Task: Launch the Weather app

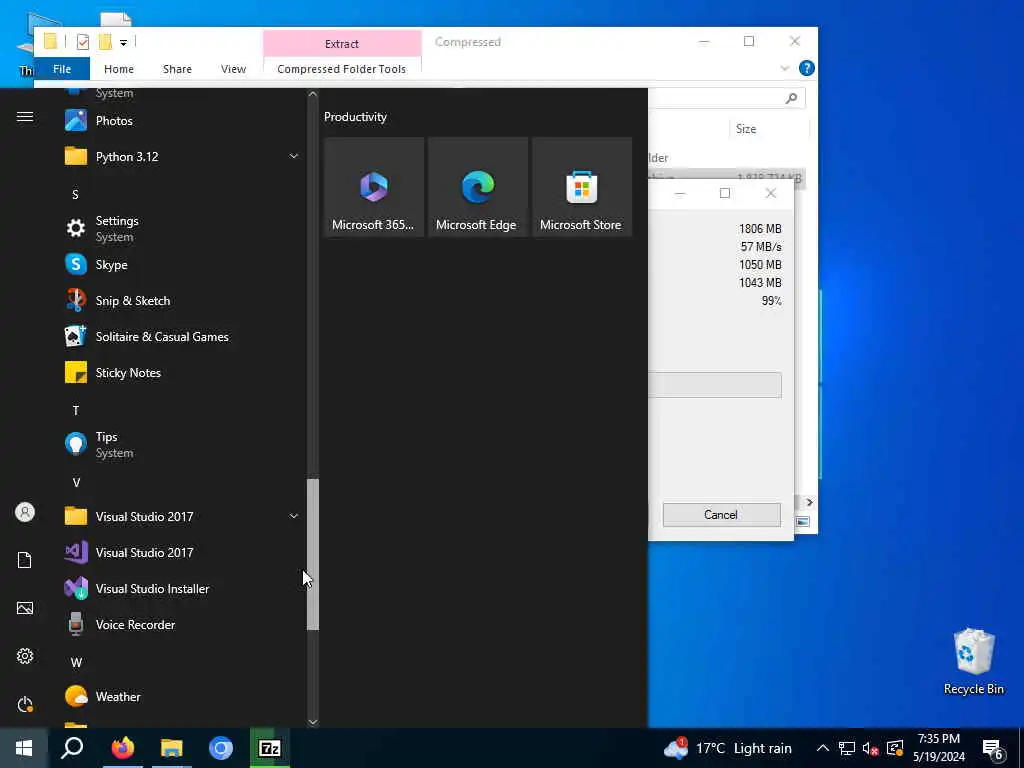Action: tap(180, 697)
